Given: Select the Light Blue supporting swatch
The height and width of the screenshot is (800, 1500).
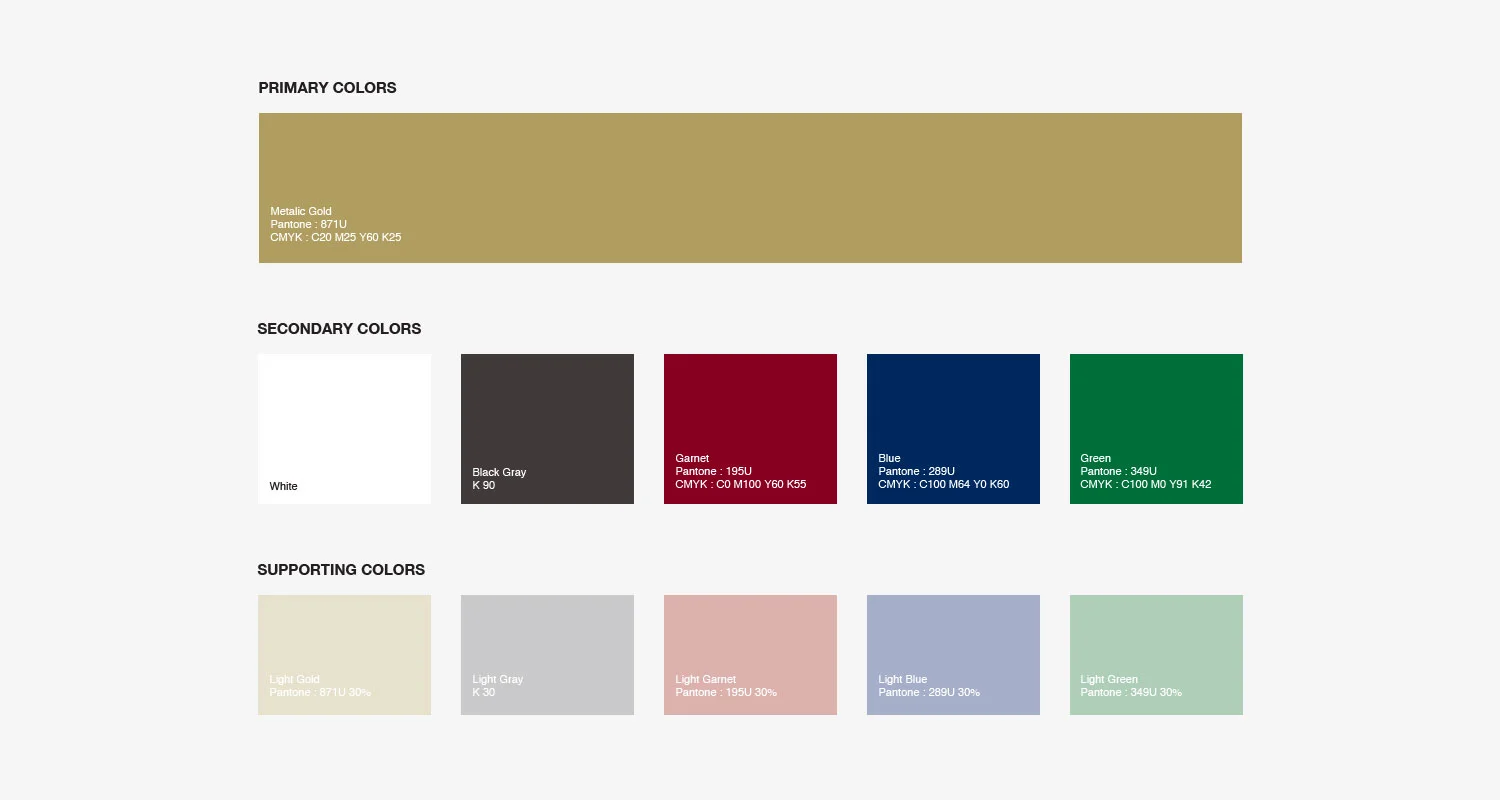Looking at the screenshot, I should (953, 655).
